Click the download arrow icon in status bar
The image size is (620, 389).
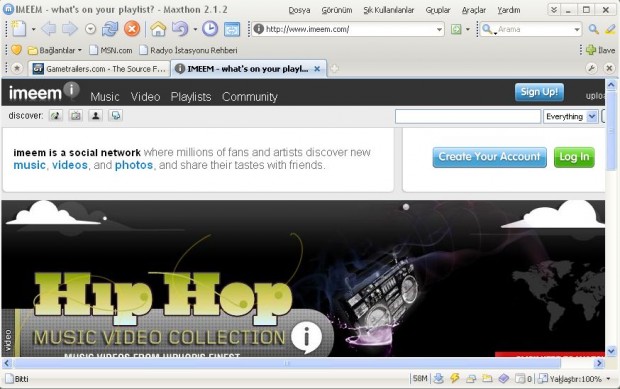(438, 378)
